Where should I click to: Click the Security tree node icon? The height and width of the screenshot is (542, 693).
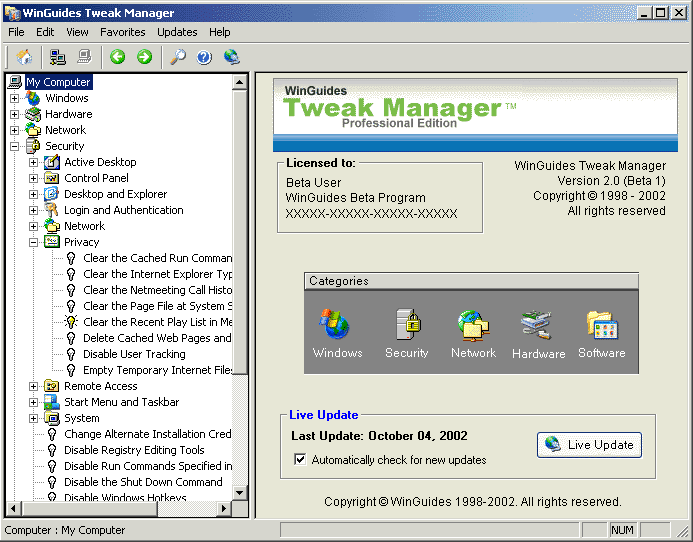point(33,146)
